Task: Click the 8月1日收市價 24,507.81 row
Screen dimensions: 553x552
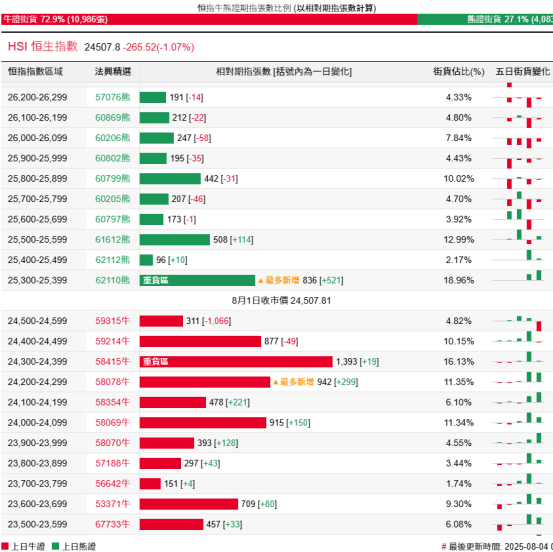Action: [x=281, y=301]
